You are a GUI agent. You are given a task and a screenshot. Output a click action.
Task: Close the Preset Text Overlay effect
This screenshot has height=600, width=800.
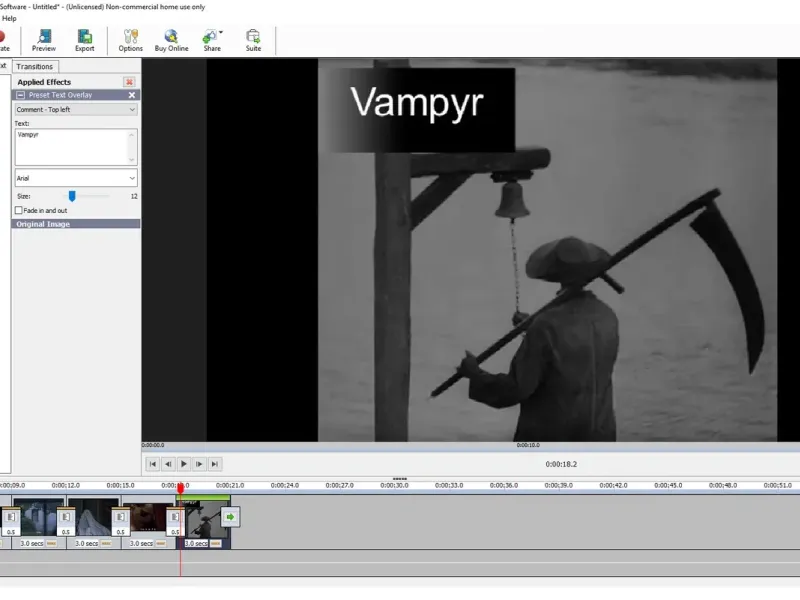[x=132, y=95]
